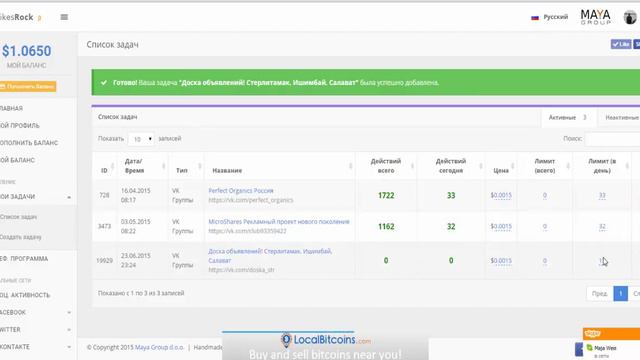Screen dimensions: 640x360
Task: Go to previous page (Пред.)
Action: [x=600, y=293]
